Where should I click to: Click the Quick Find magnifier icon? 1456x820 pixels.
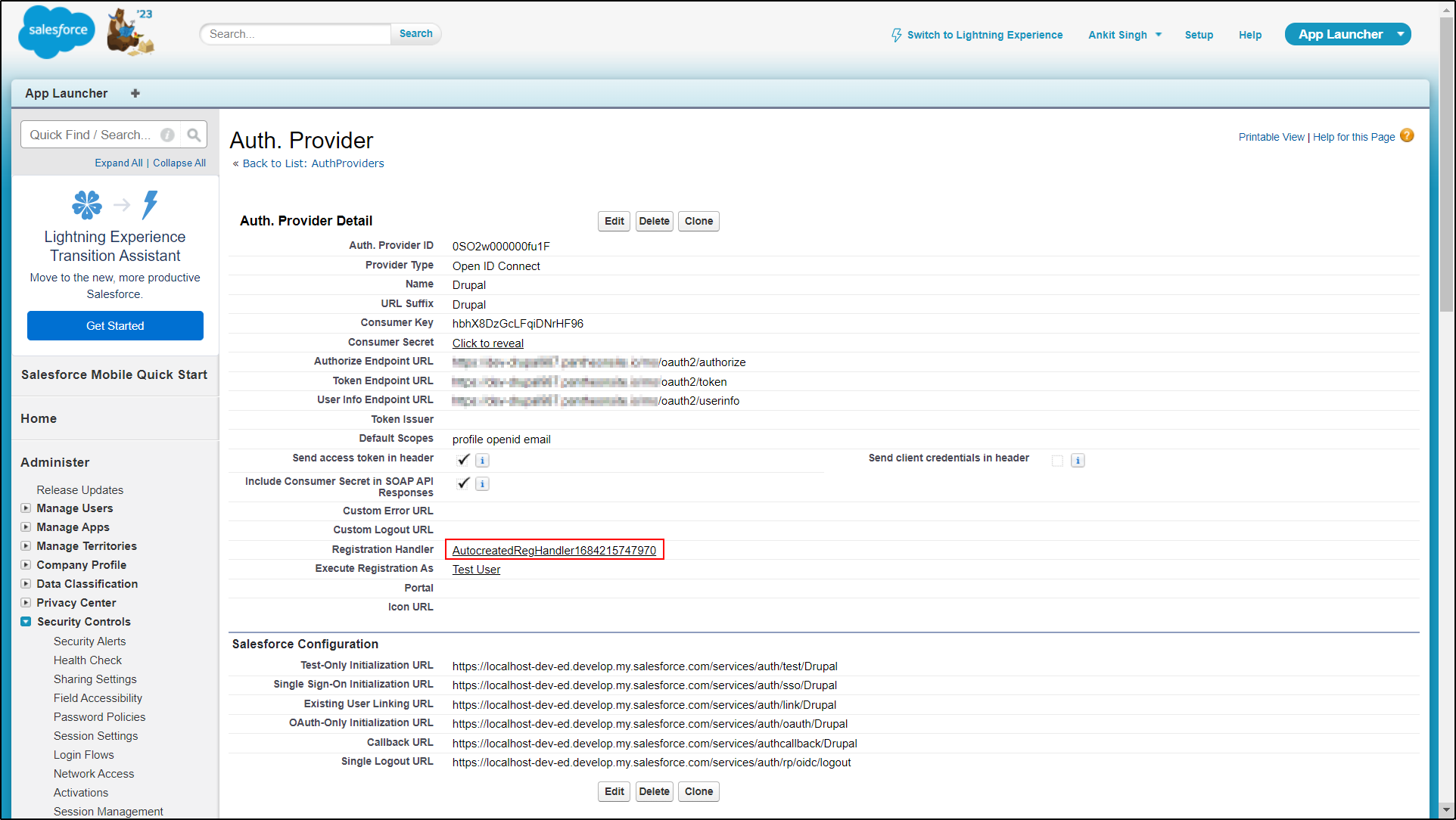(194, 135)
